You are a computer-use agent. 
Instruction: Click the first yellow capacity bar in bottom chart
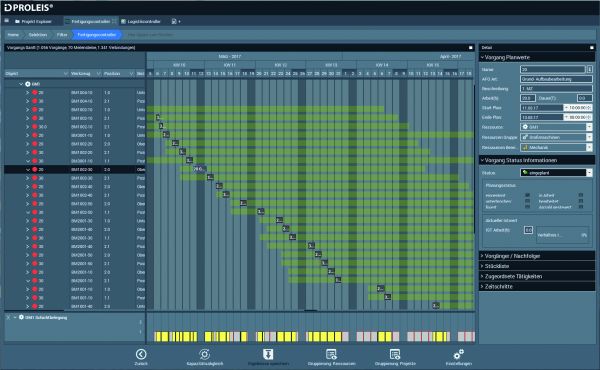pos(157,336)
